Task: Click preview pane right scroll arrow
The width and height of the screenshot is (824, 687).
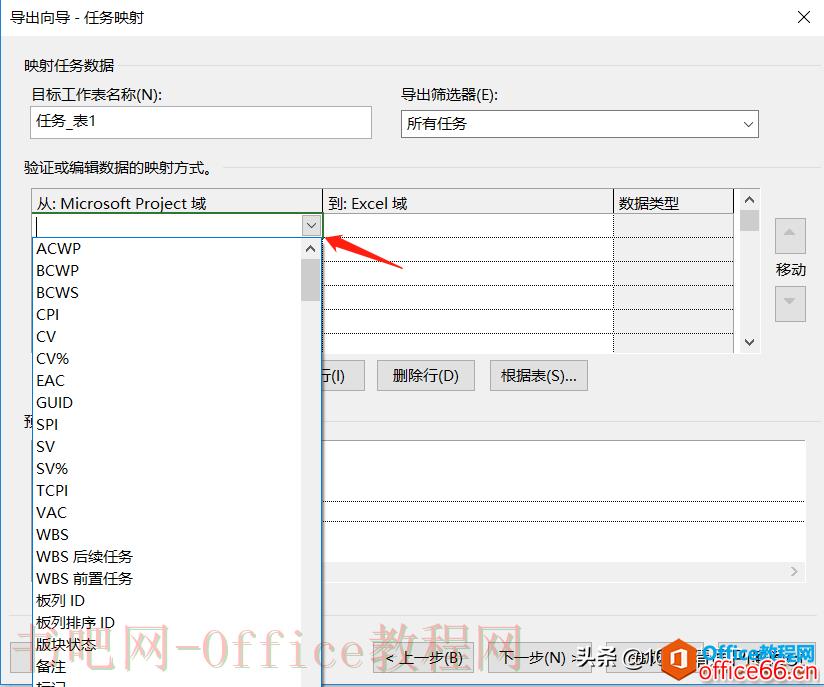Action: coord(794,571)
